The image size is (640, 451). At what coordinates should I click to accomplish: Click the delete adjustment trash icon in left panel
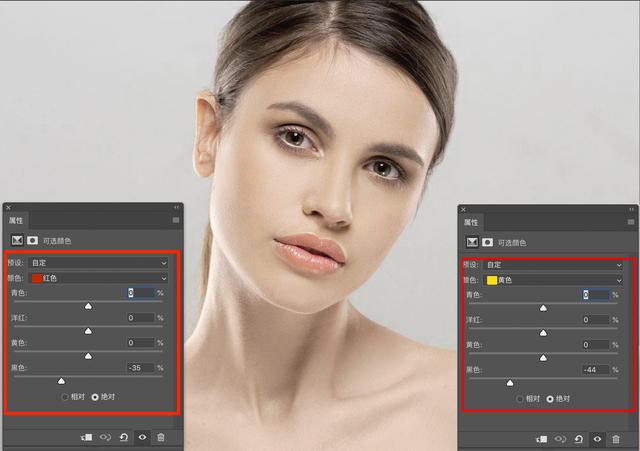coord(161,437)
